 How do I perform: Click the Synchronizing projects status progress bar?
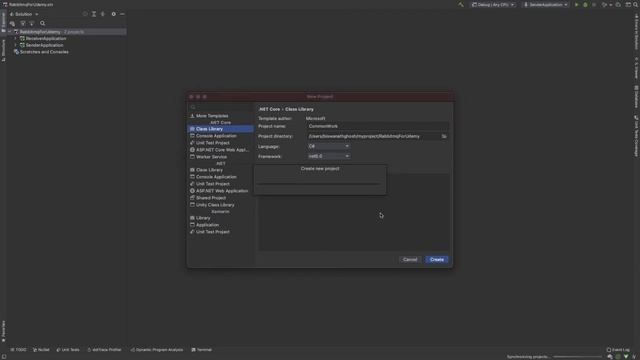[578, 357]
